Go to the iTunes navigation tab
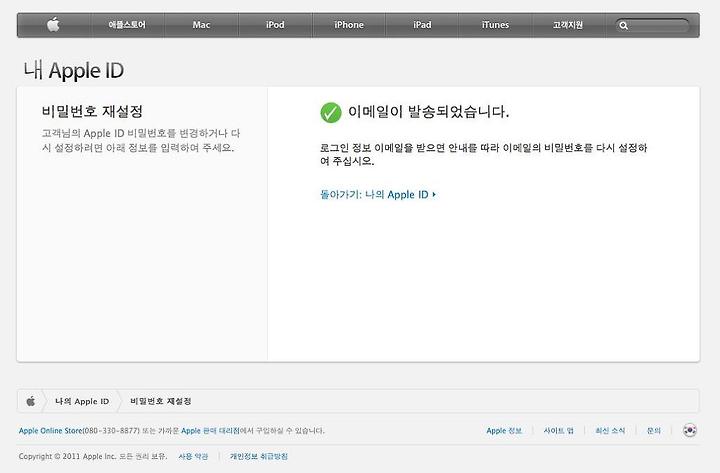720x473 pixels. 495,25
